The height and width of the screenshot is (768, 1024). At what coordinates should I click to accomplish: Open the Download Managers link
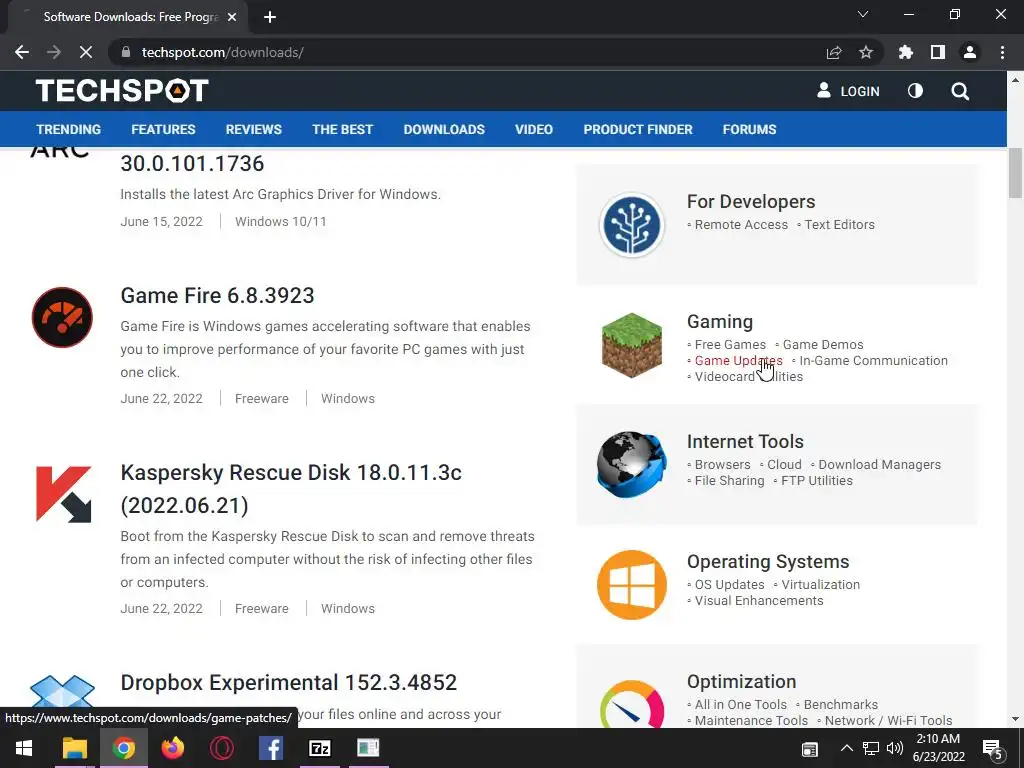point(880,464)
